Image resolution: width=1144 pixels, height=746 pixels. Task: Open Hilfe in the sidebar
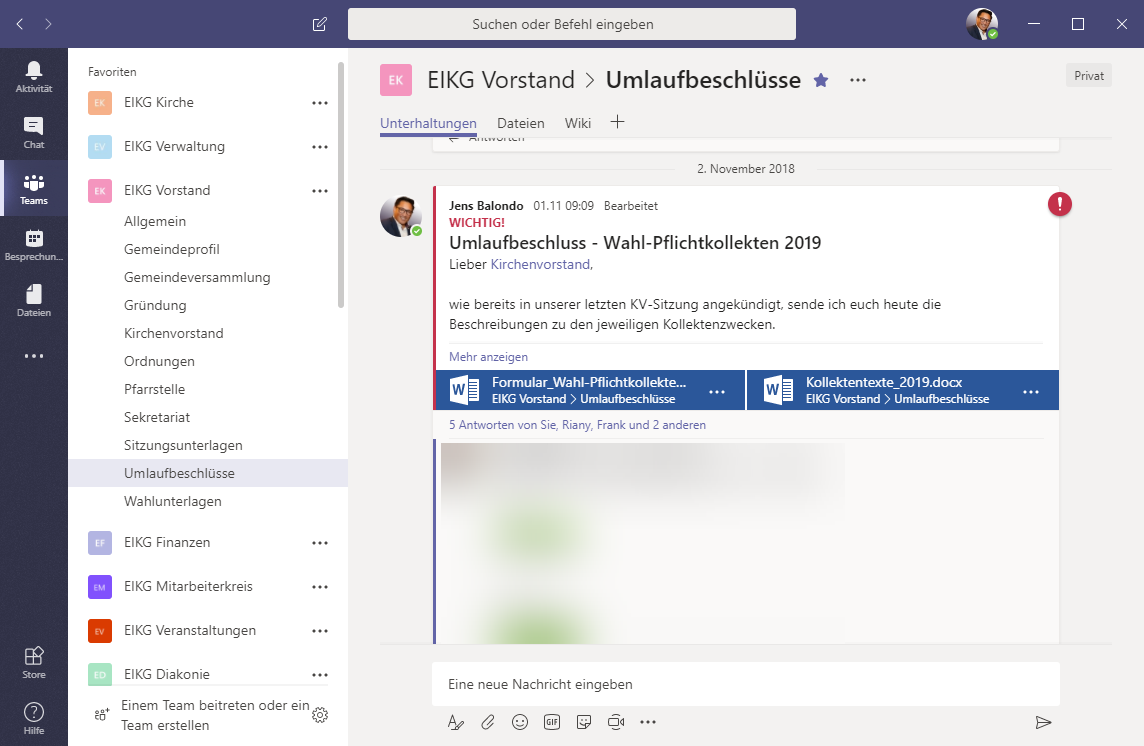coord(34,718)
